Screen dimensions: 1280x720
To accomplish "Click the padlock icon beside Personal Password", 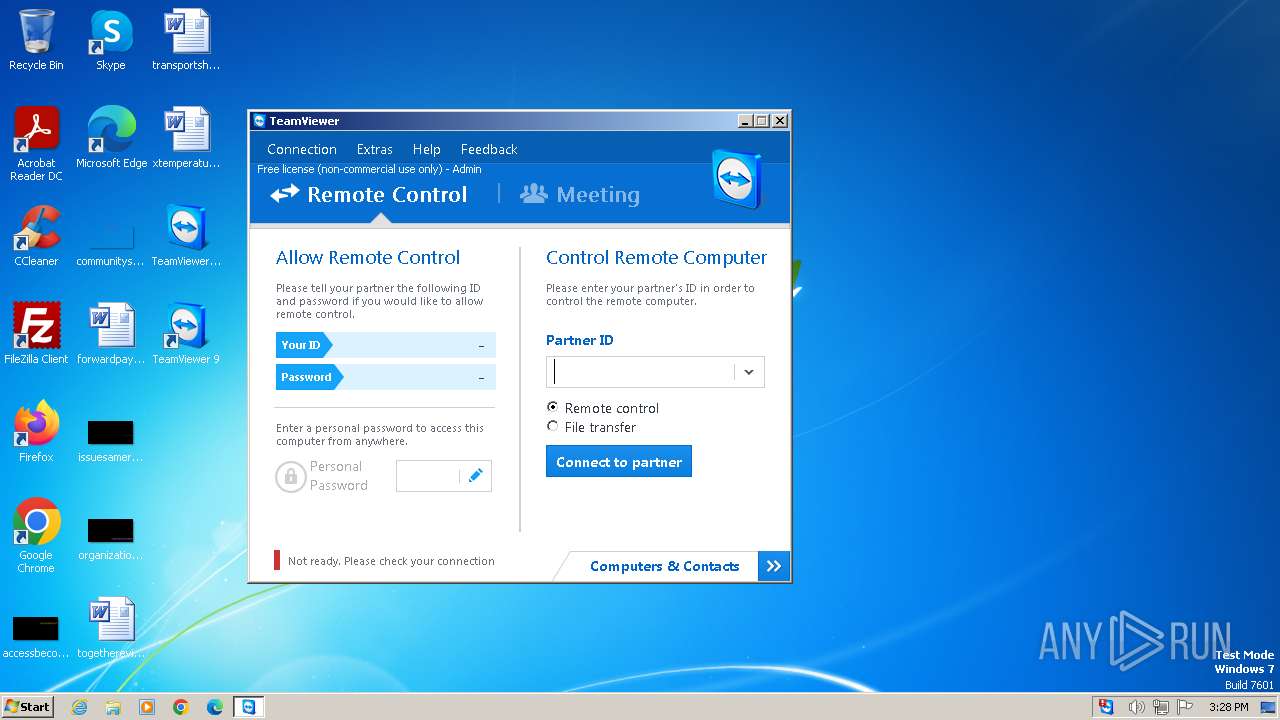I will pos(290,476).
